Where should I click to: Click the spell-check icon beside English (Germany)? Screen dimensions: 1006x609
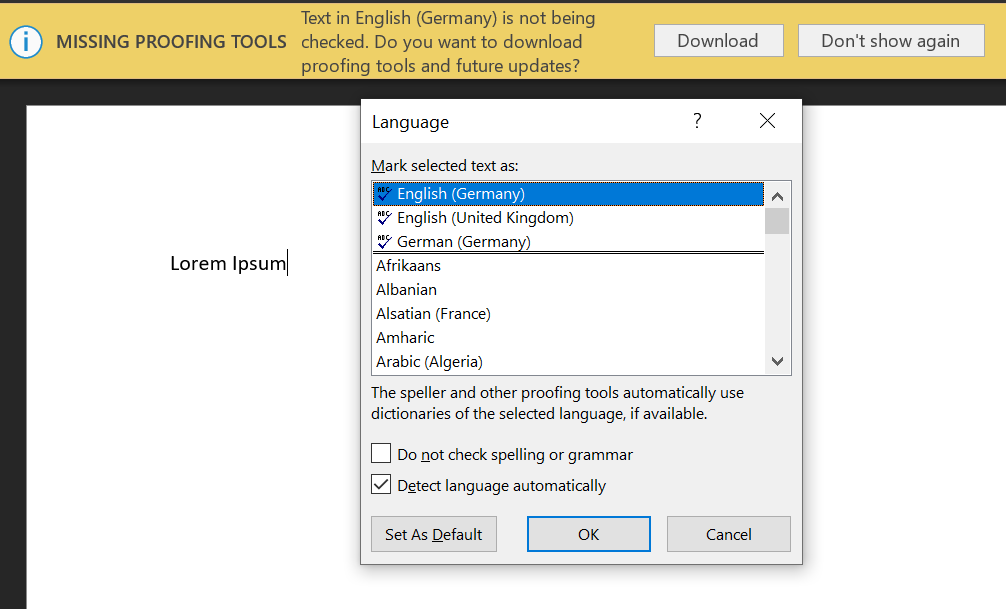point(384,193)
